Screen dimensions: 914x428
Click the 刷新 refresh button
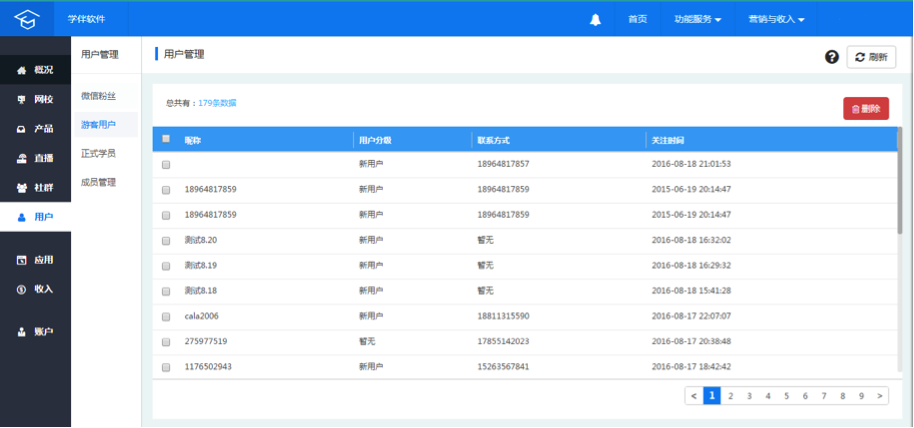871,57
